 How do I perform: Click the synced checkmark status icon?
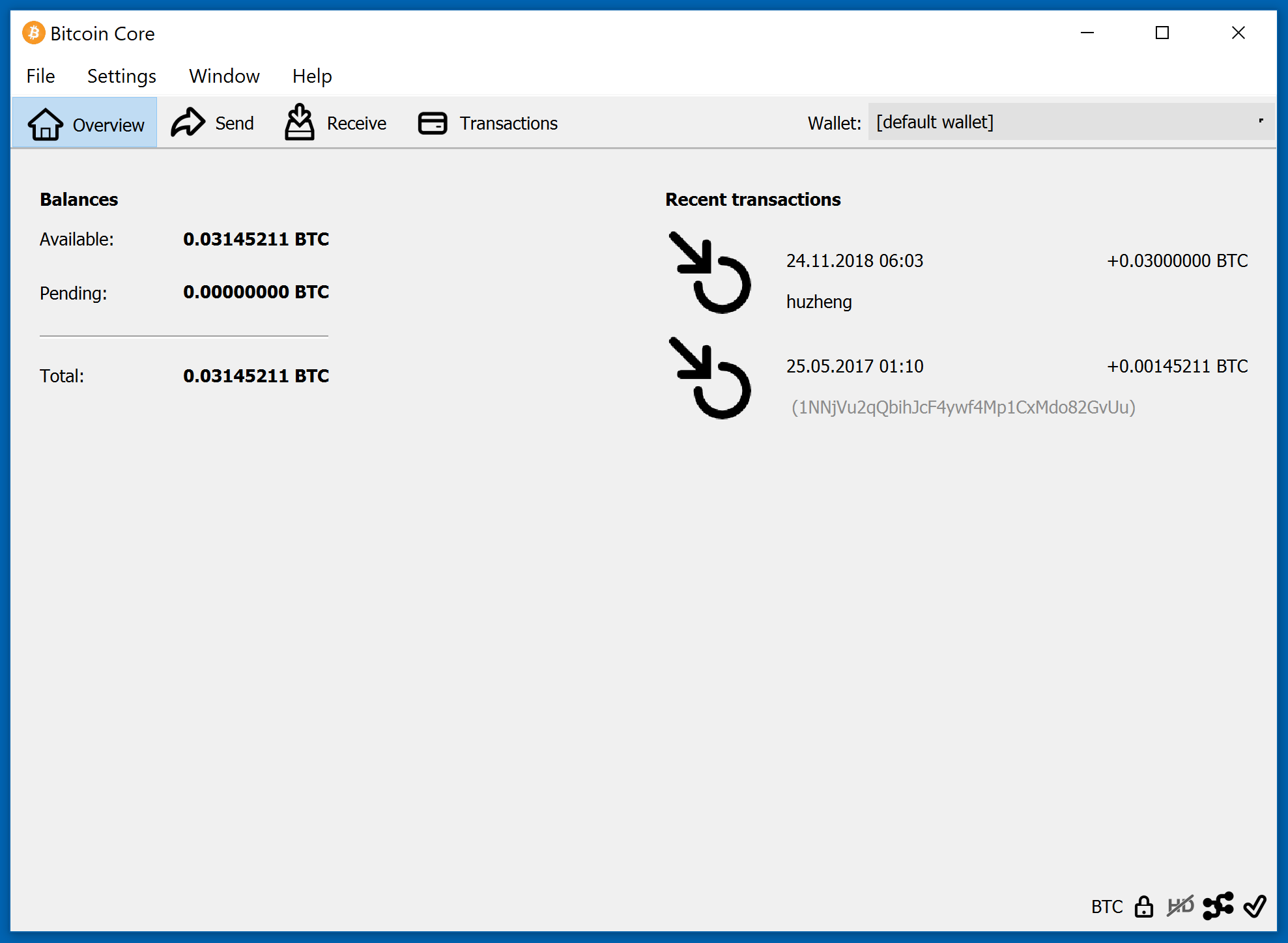click(1255, 906)
